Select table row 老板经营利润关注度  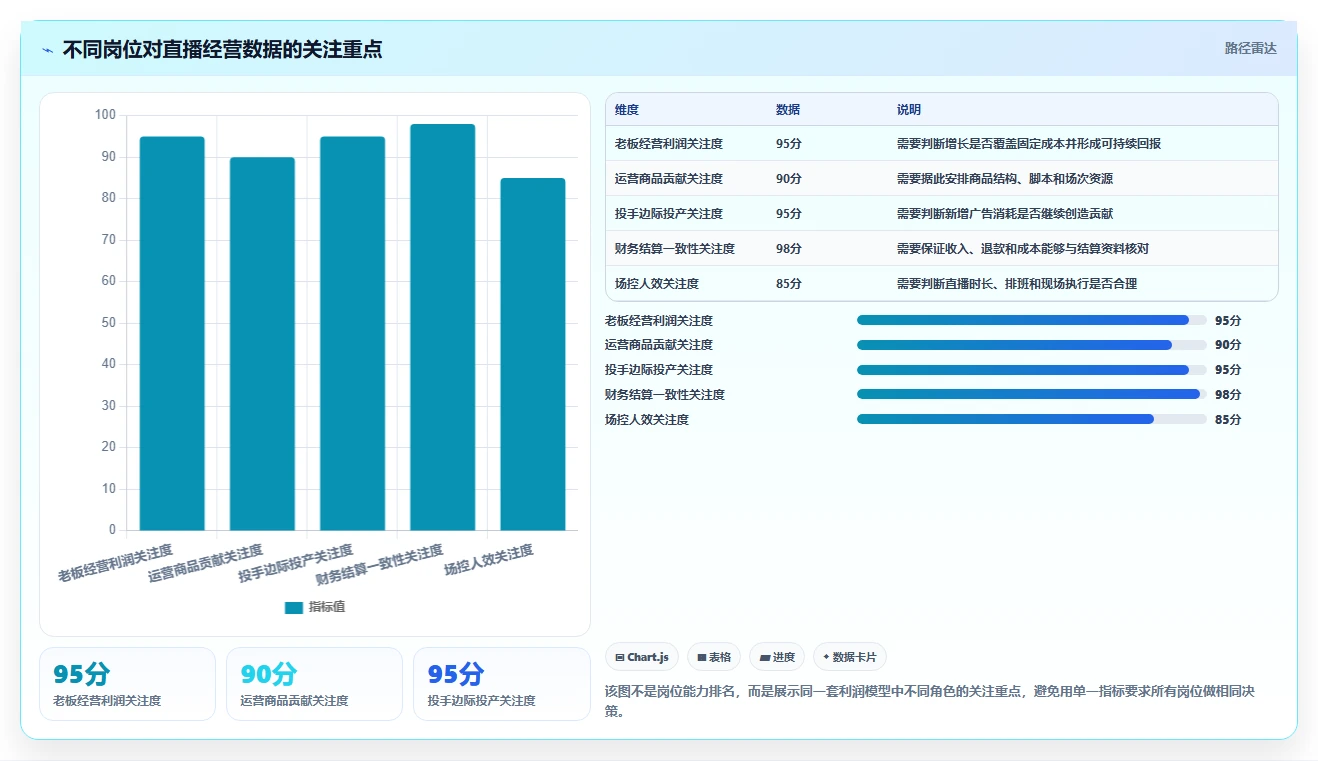pos(942,144)
